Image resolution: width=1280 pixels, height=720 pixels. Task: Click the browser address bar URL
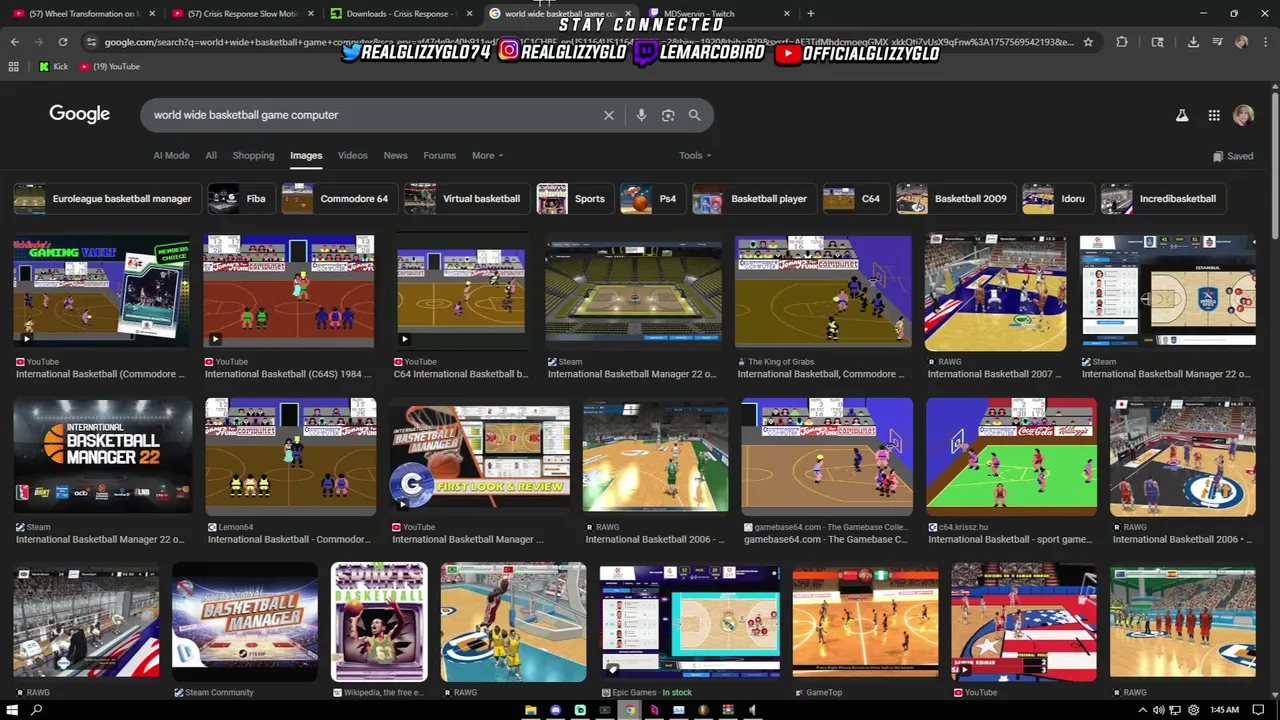click(588, 42)
